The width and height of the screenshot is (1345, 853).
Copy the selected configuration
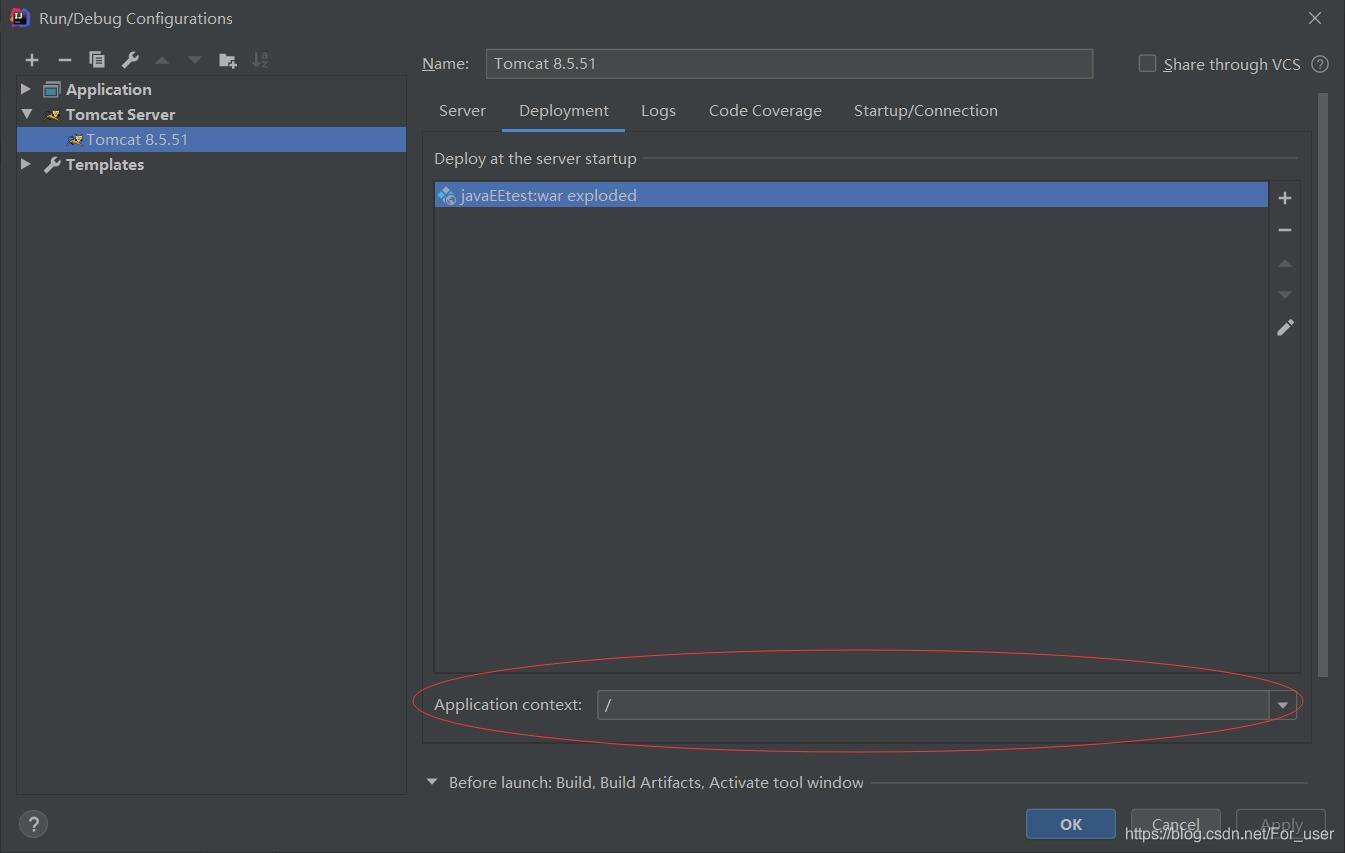(97, 60)
